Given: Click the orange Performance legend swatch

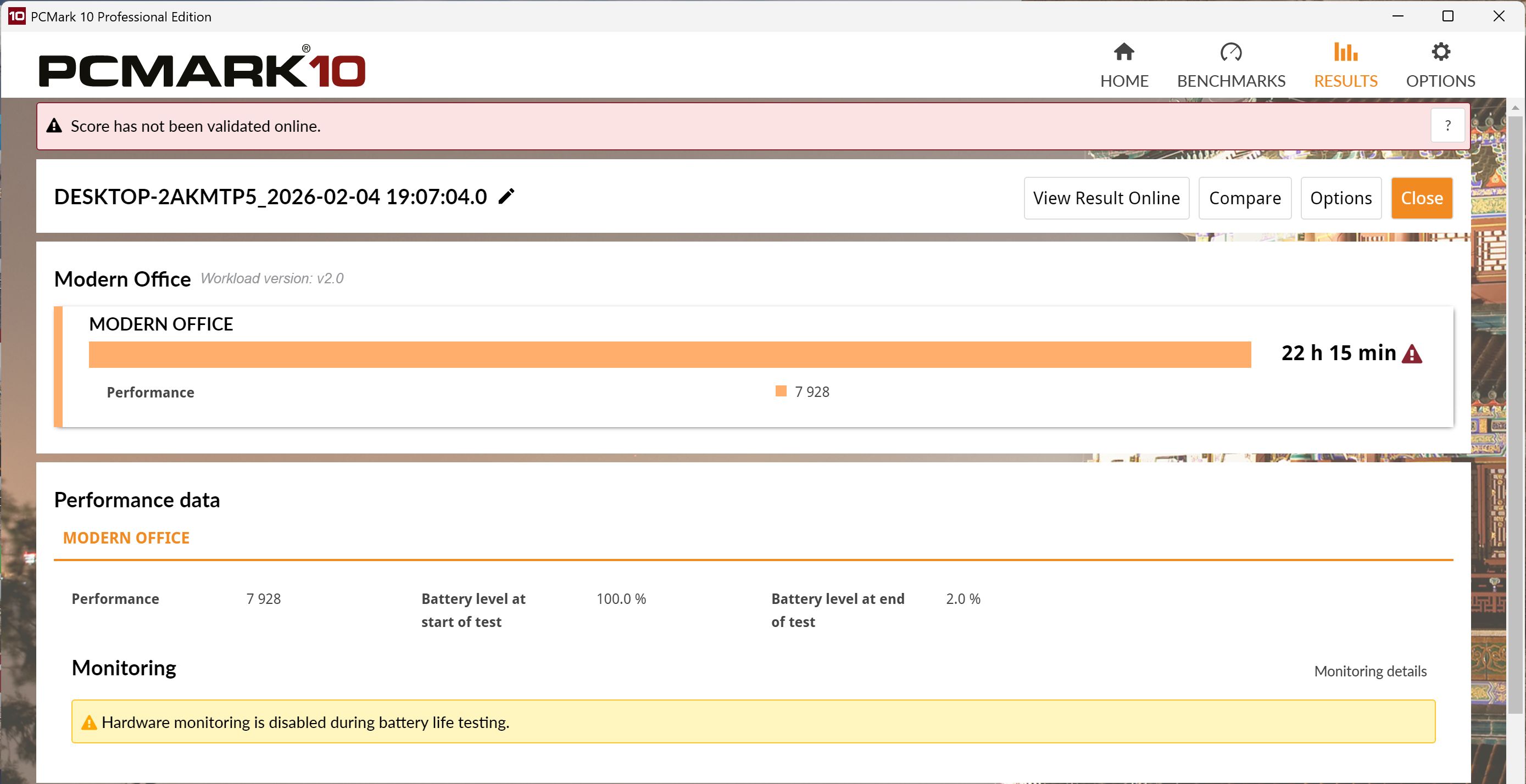Looking at the screenshot, I should tap(781, 391).
